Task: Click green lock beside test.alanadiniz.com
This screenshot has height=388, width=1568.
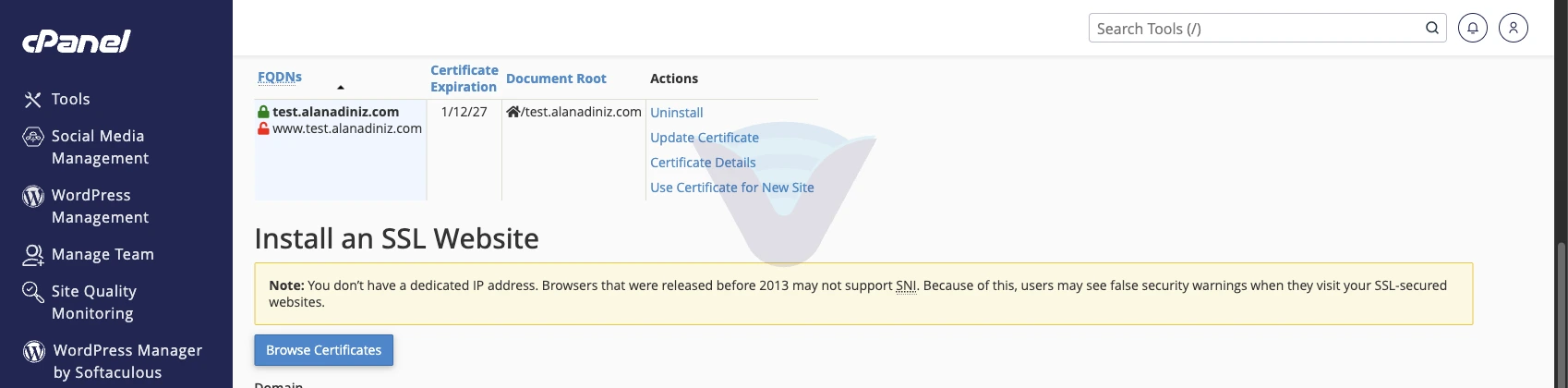Action: pyautogui.click(x=263, y=112)
